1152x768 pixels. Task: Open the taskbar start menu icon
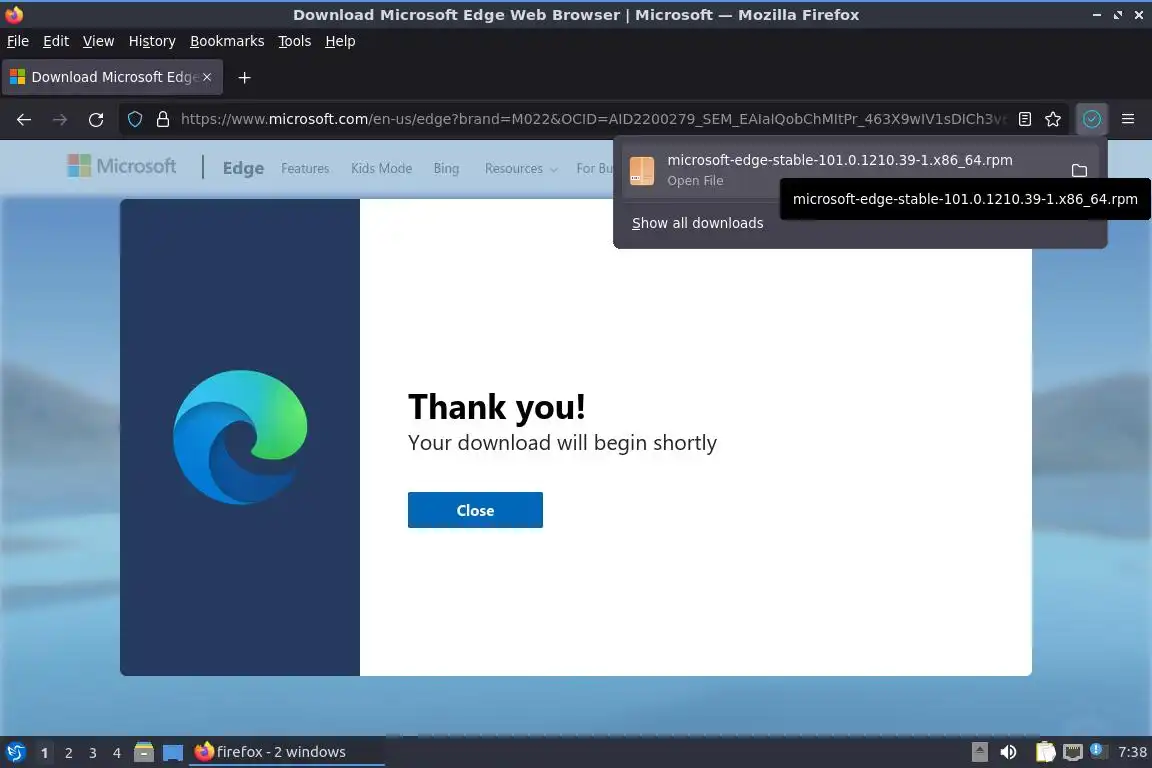coord(15,752)
